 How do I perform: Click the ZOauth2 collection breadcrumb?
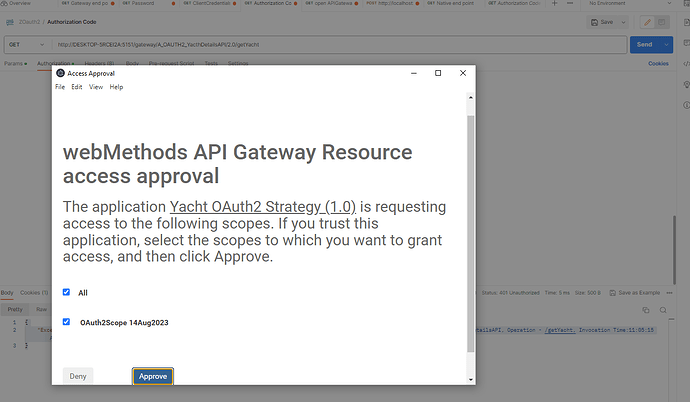[x=29, y=22]
